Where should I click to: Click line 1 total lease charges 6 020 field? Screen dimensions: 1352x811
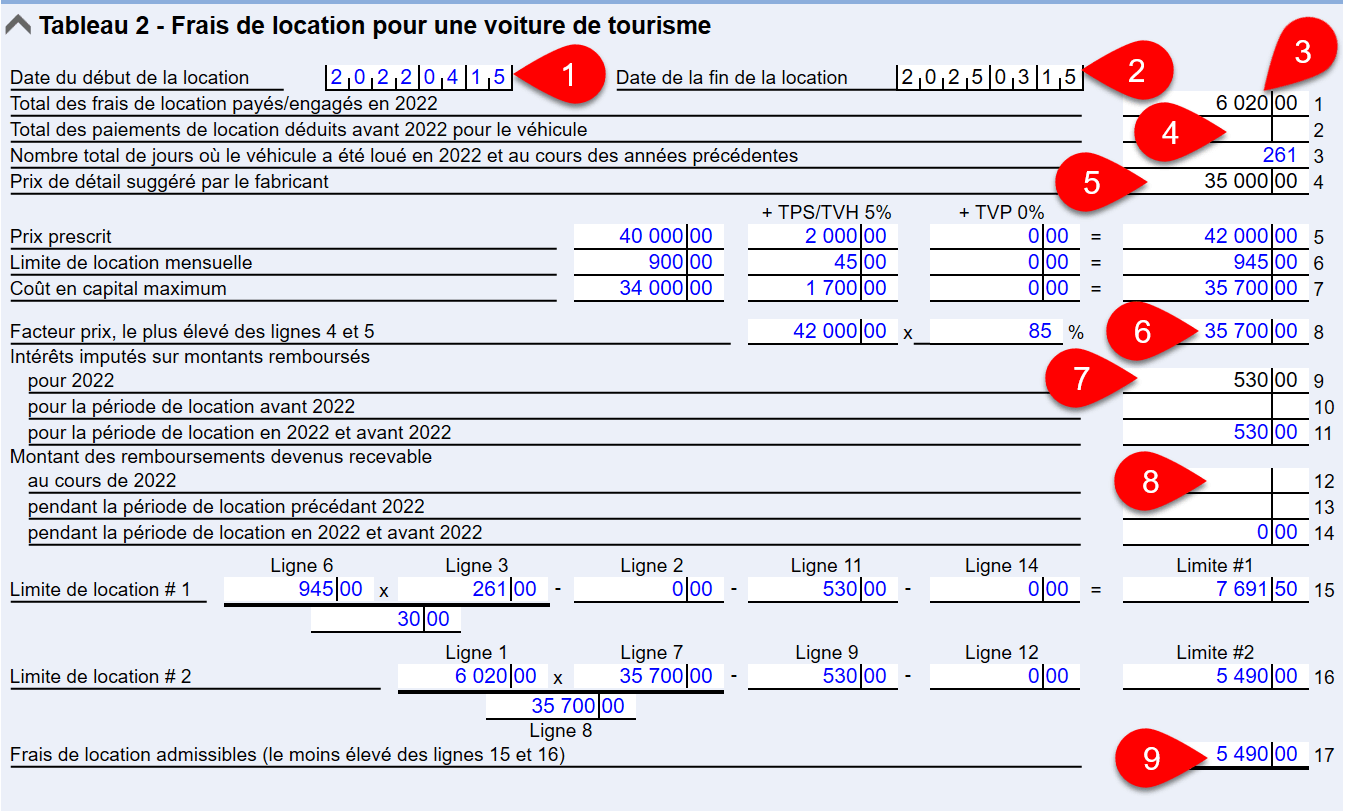(1215, 103)
